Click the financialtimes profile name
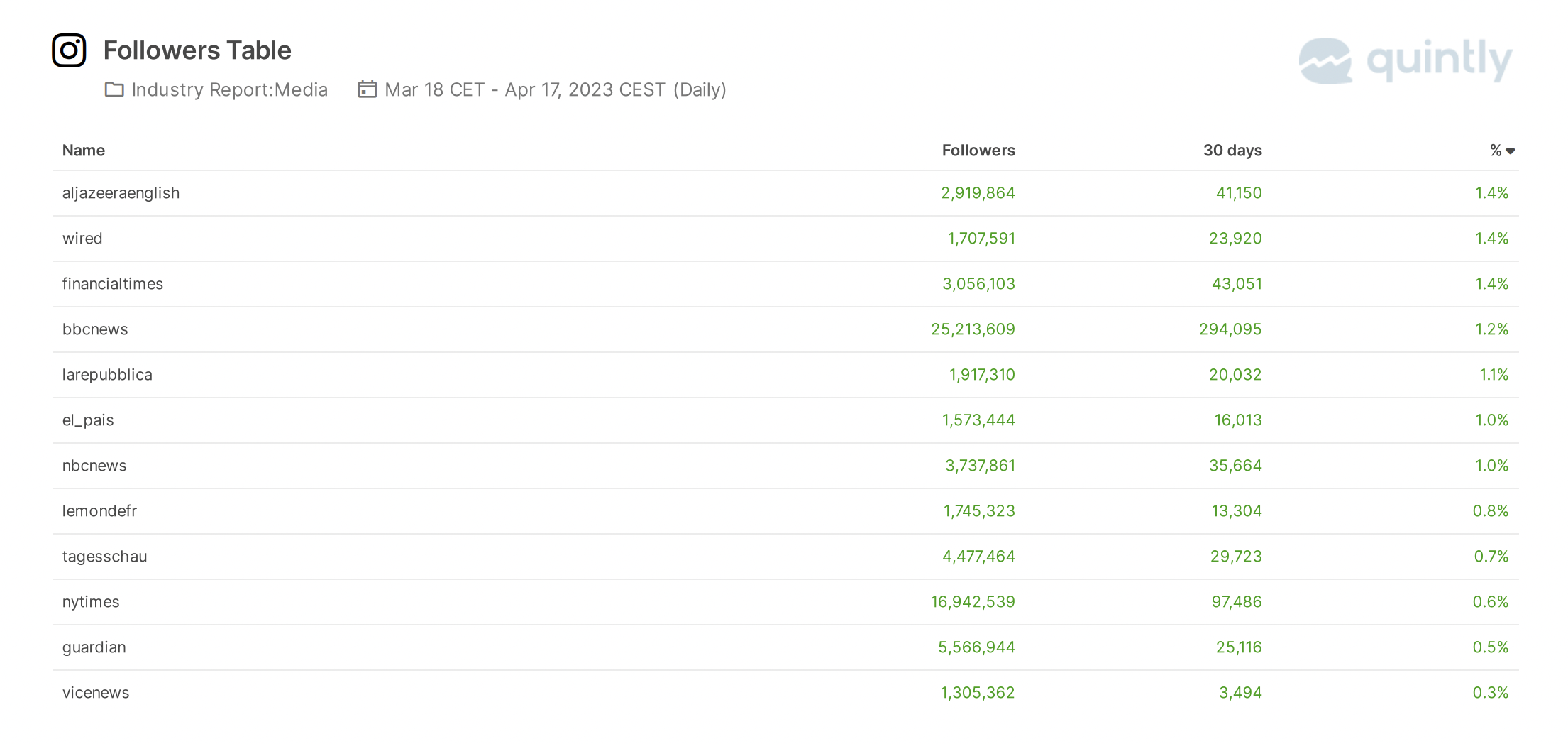1568x744 pixels. [112, 284]
